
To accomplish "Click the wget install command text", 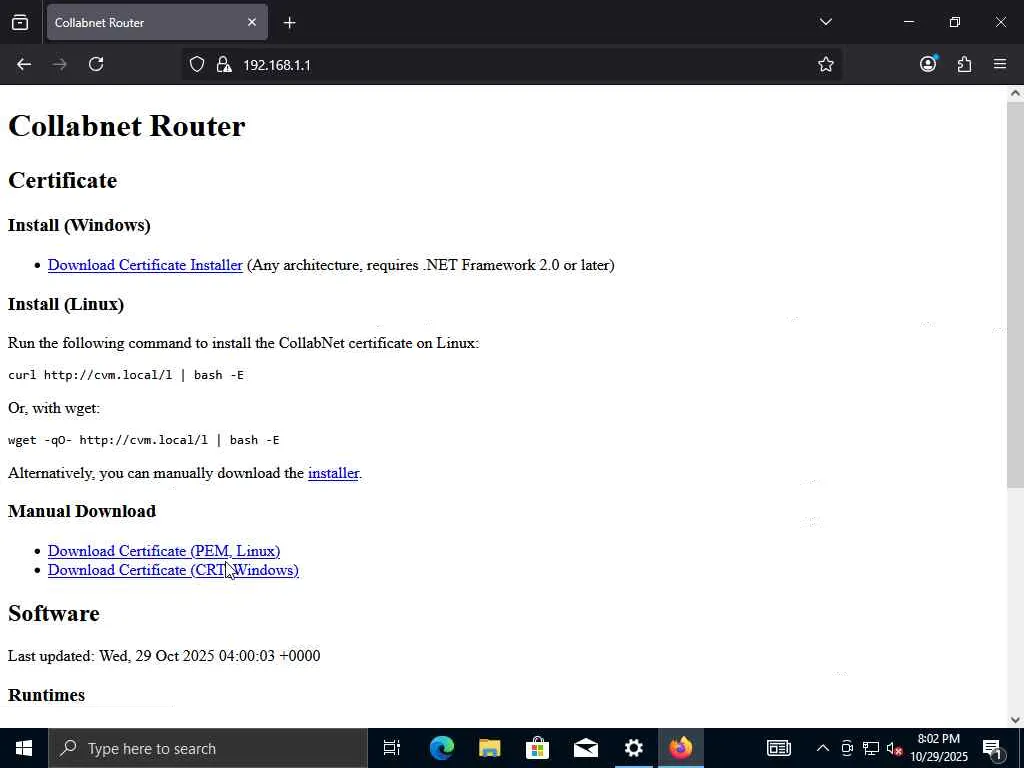I will (144, 440).
